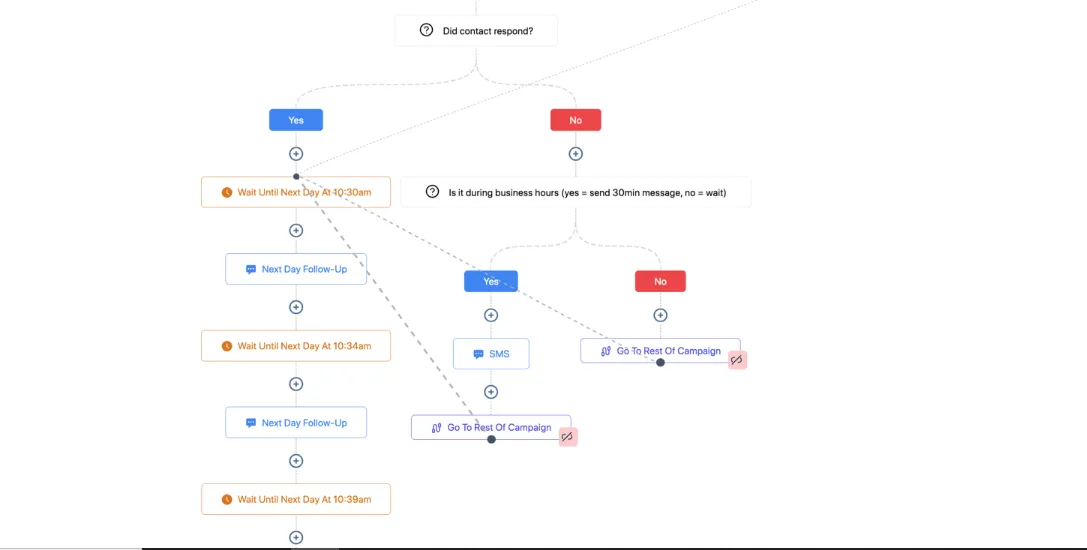Open Wait Until Next Day At 10:39am step
The image size is (1087, 550).
click(x=296, y=499)
